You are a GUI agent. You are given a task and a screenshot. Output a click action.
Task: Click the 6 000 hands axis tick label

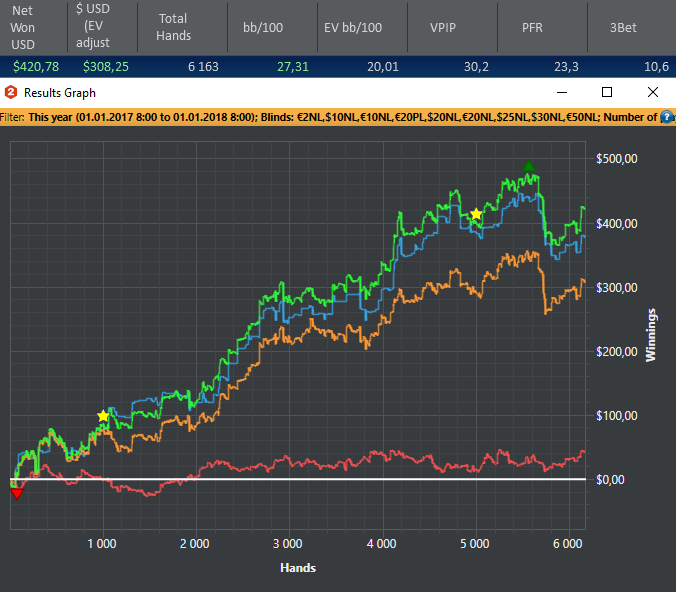coord(568,544)
